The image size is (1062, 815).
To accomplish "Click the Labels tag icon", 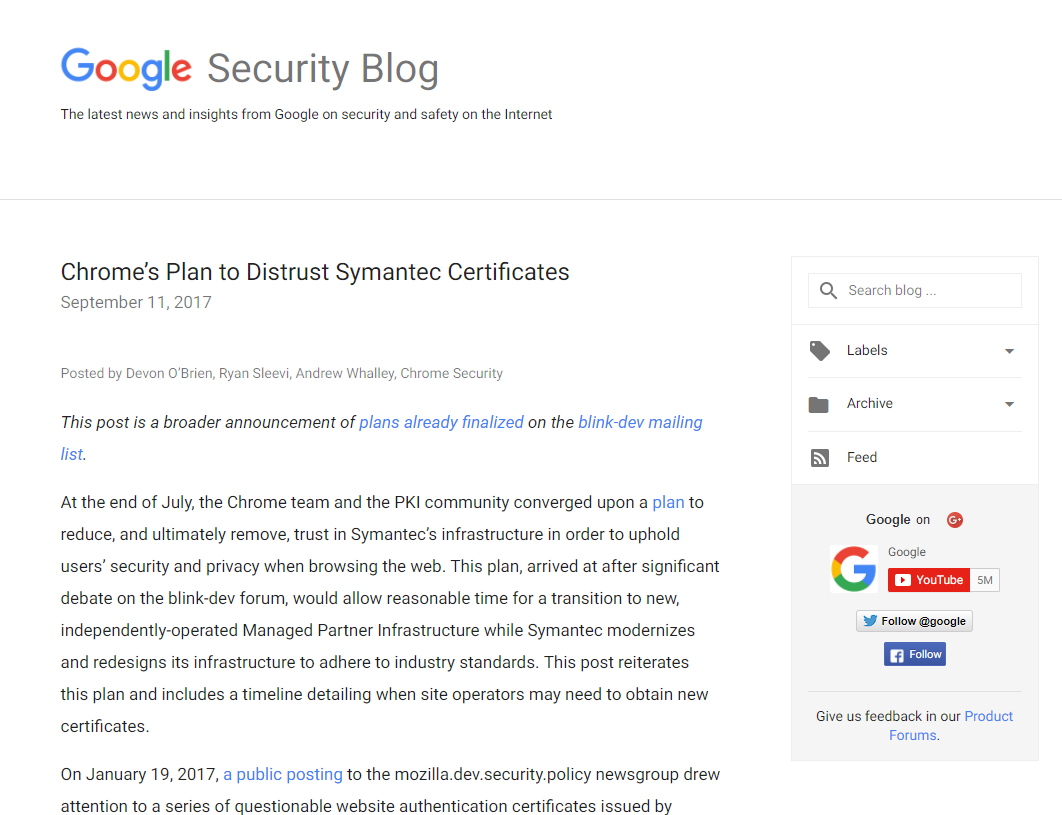I will pyautogui.click(x=820, y=351).
